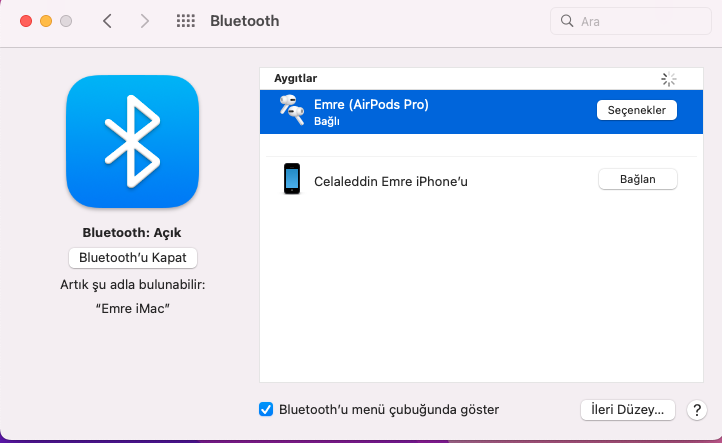This screenshot has width=722, height=443.
Task: Turn off Bluetooth with "Bluetooth'u Kapat"
Action: pos(133,257)
